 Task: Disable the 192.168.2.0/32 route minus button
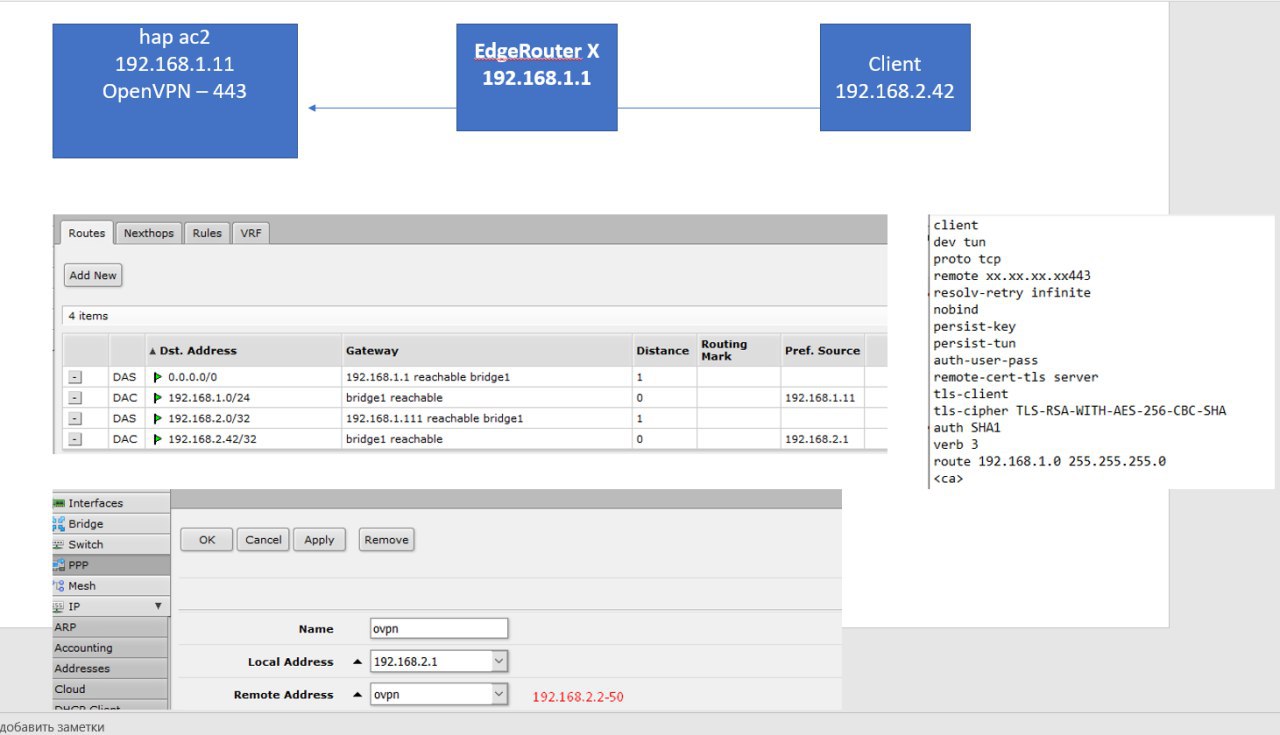pos(75,418)
